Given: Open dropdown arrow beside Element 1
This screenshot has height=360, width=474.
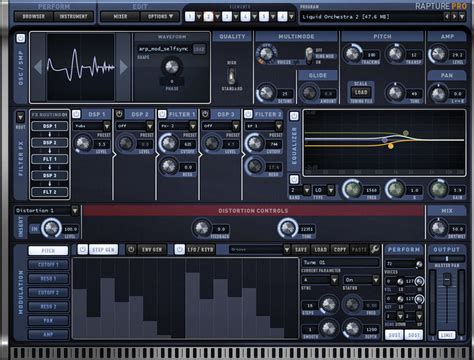Looking at the screenshot, I should coord(199,16).
